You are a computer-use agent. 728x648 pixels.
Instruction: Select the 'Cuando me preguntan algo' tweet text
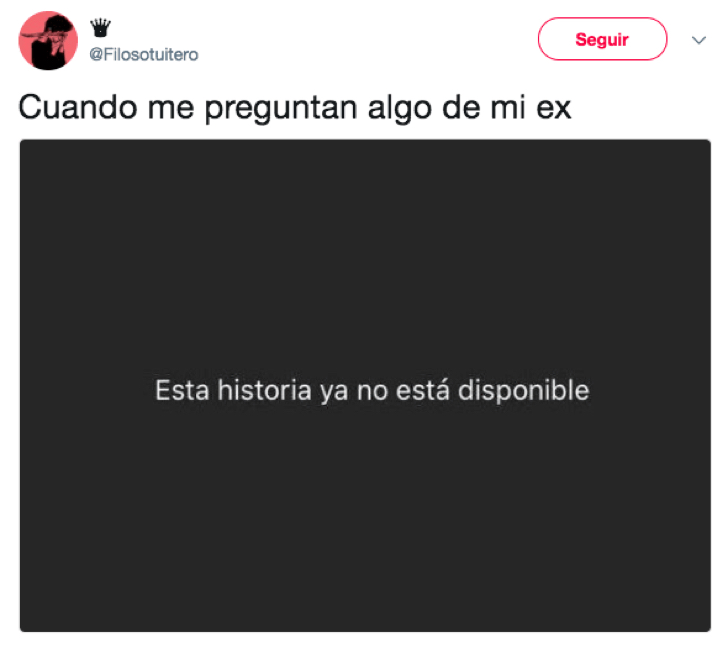[295, 108]
